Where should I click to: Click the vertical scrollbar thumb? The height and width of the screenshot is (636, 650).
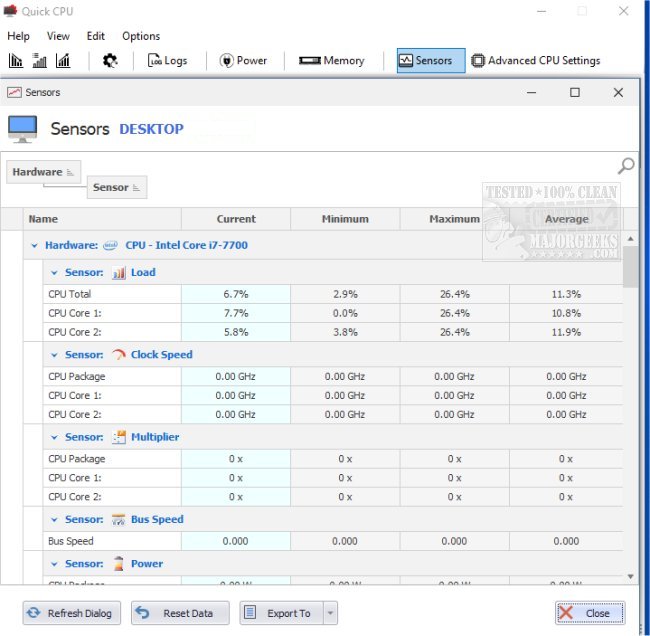(x=631, y=267)
